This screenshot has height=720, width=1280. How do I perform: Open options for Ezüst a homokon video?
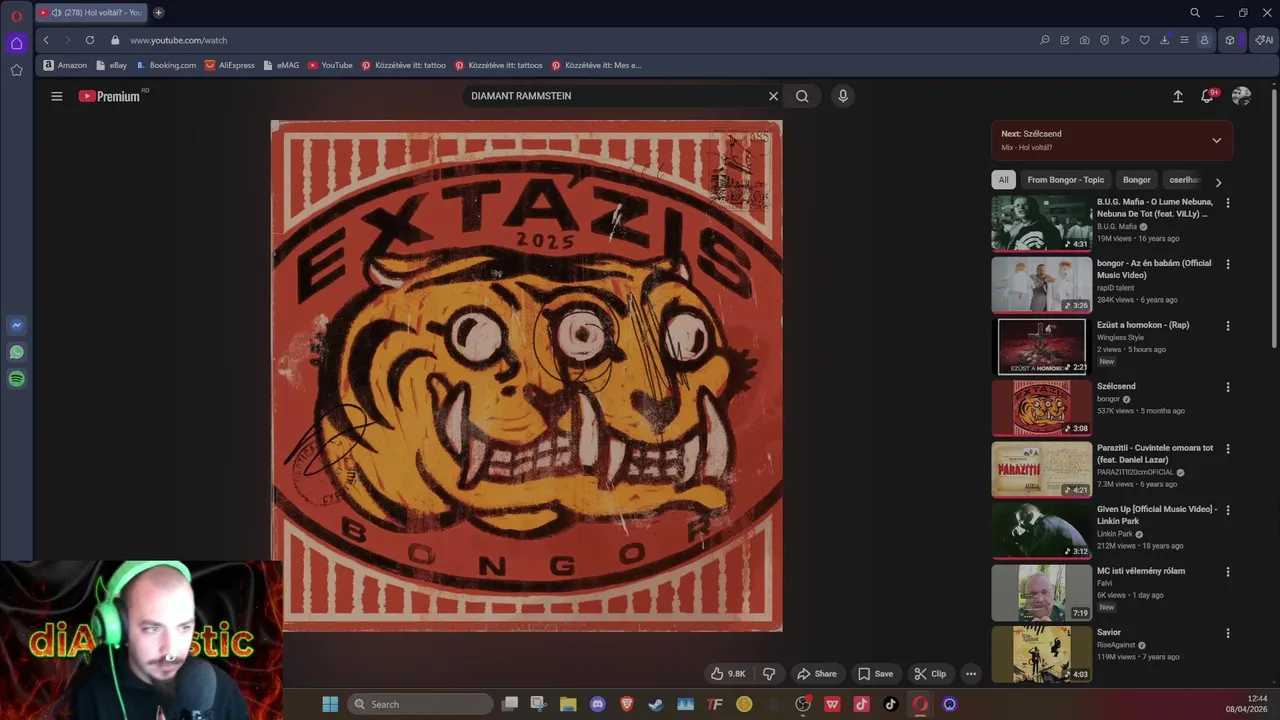1228,326
